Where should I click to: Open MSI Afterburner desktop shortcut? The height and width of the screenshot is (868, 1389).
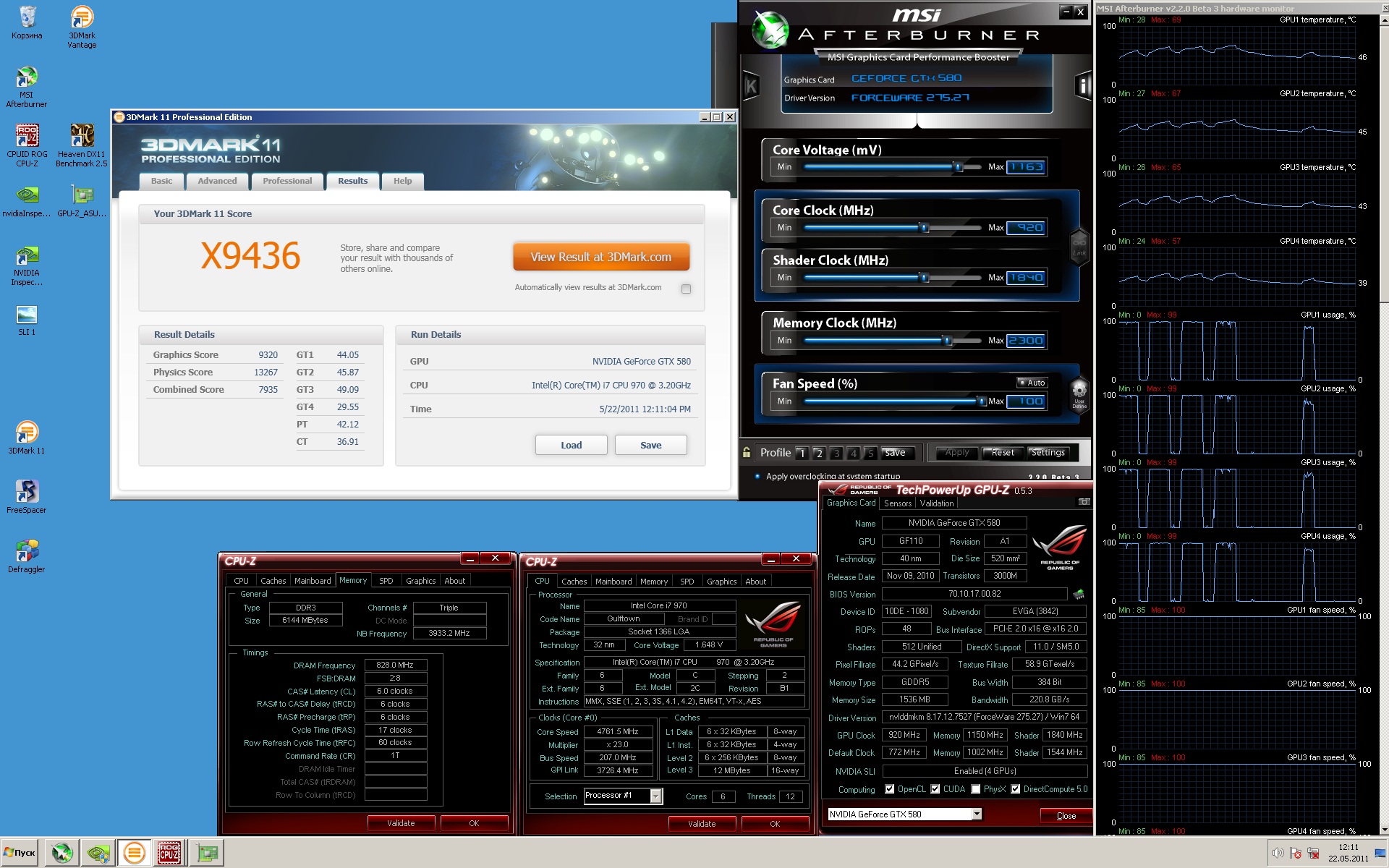click(27, 86)
